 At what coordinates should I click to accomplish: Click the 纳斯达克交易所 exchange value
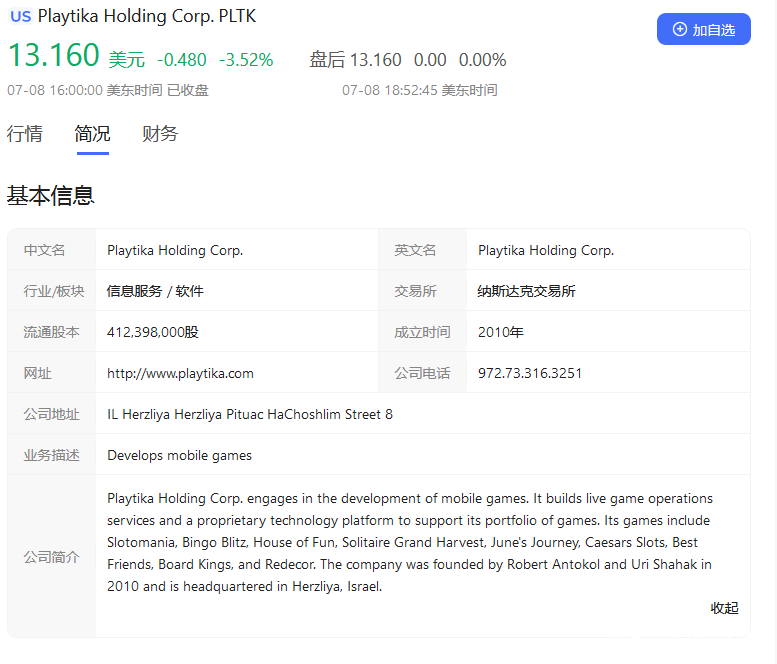pyautogui.click(x=526, y=291)
